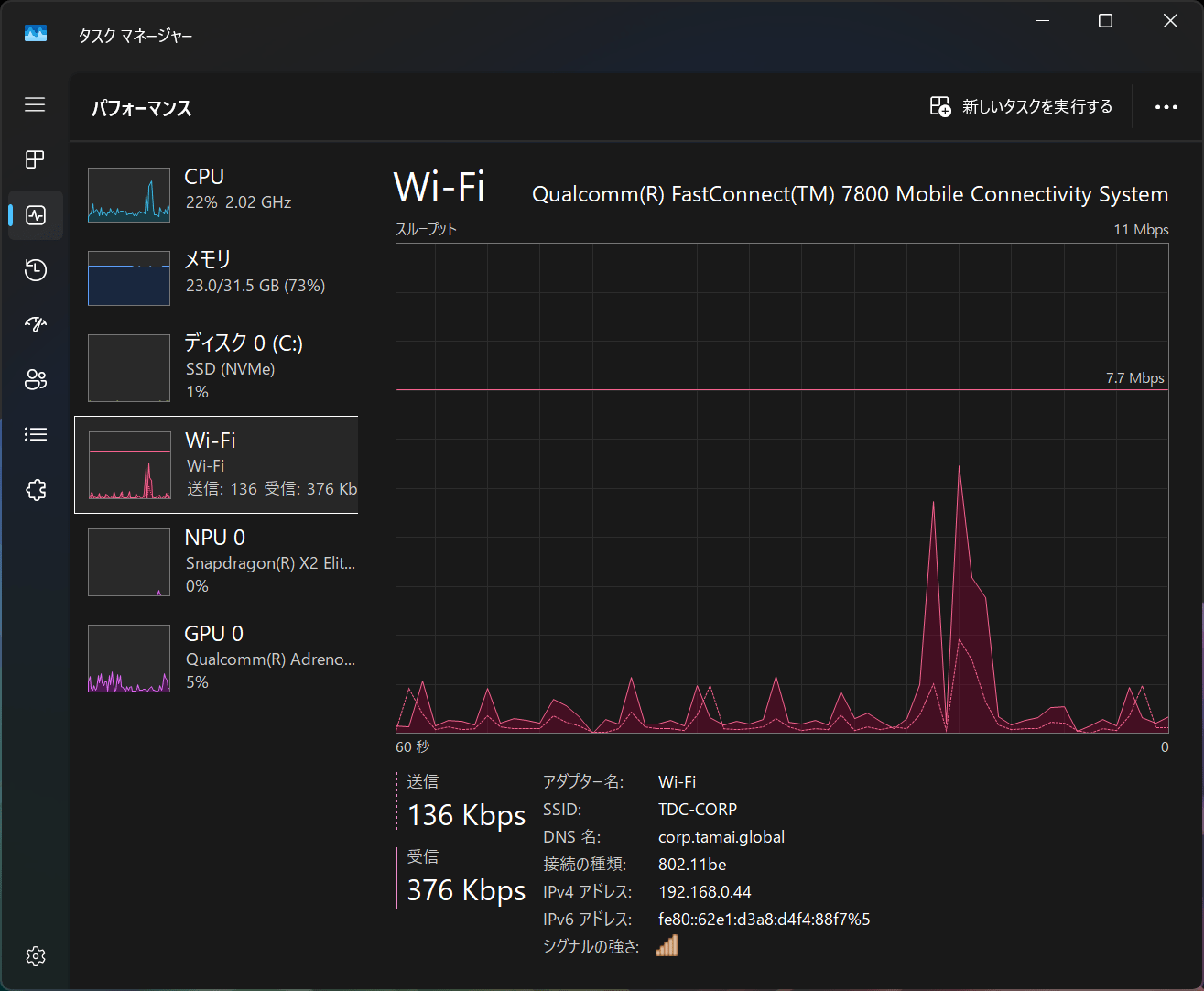Click the GPU 0 mini graph thumbnail
Screen dimensions: 1204x991
(x=129, y=659)
